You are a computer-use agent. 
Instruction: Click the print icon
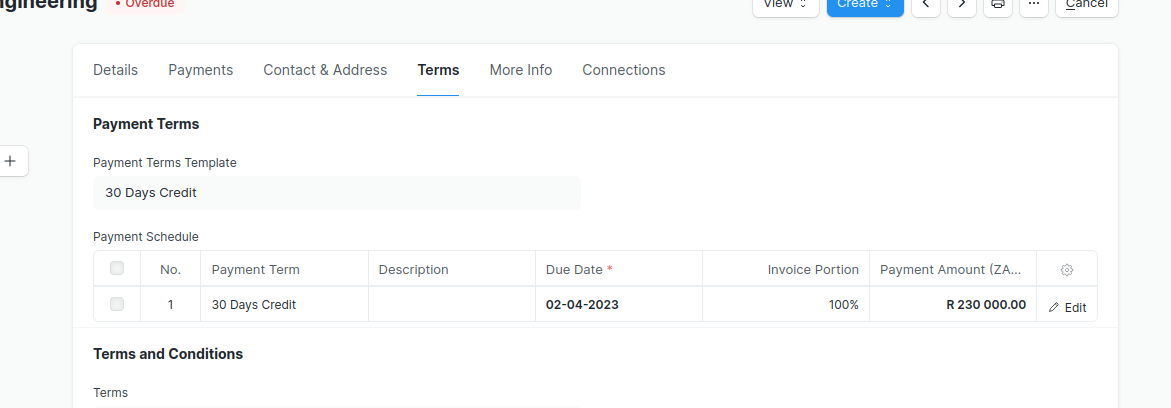click(x=997, y=5)
